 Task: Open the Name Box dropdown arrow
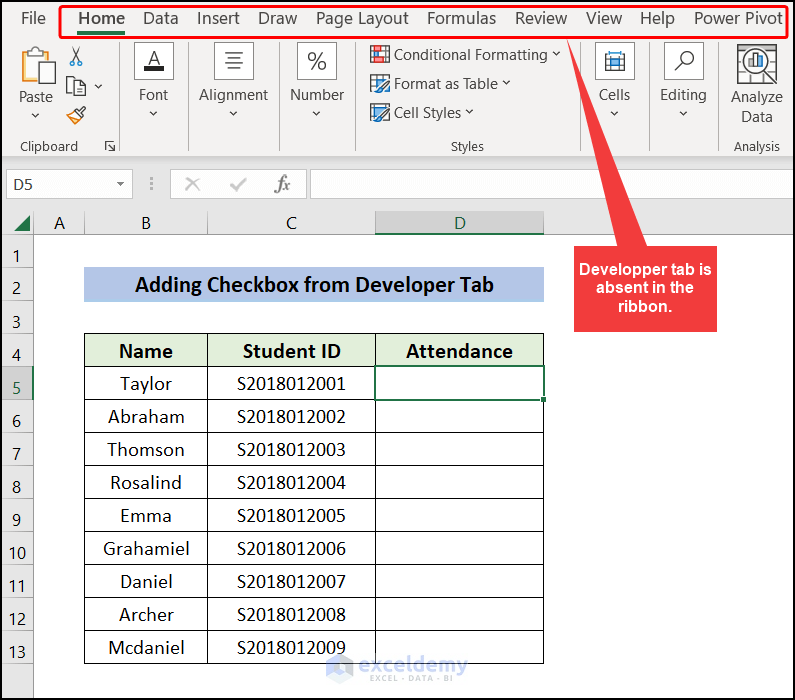click(x=121, y=185)
